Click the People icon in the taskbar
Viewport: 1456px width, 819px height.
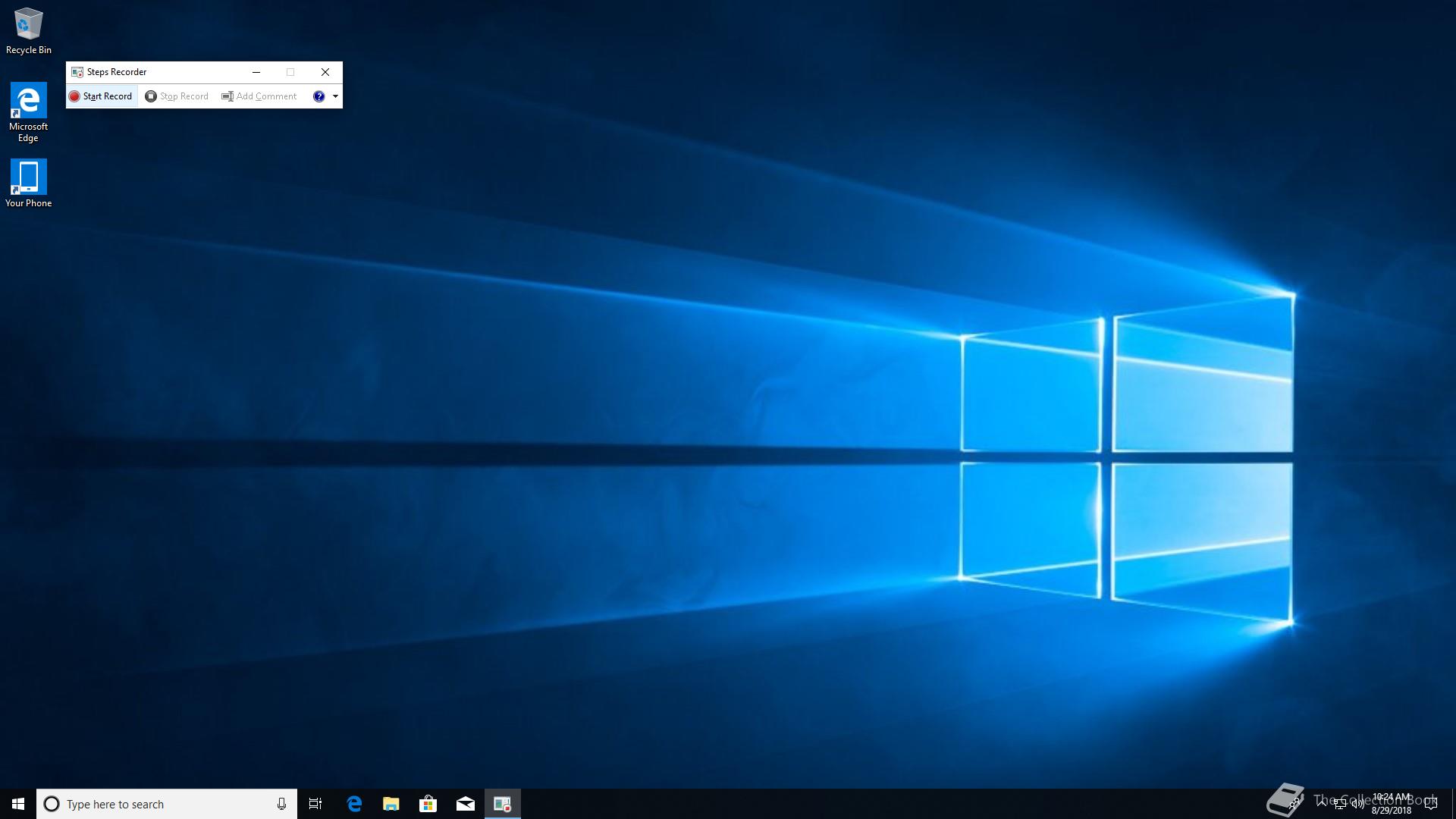pyautogui.click(x=1295, y=802)
